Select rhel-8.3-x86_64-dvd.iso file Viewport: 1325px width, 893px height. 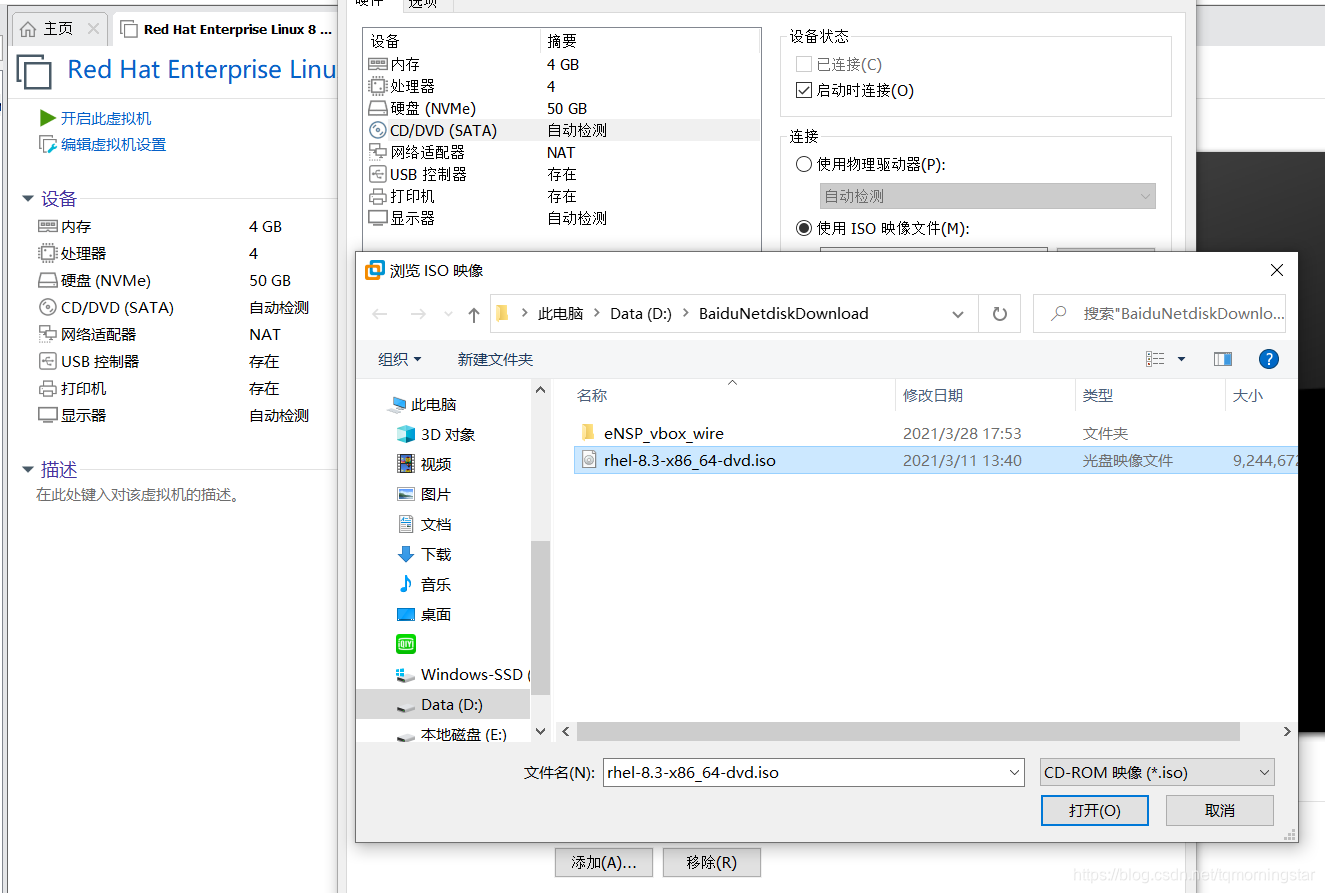tap(690, 460)
